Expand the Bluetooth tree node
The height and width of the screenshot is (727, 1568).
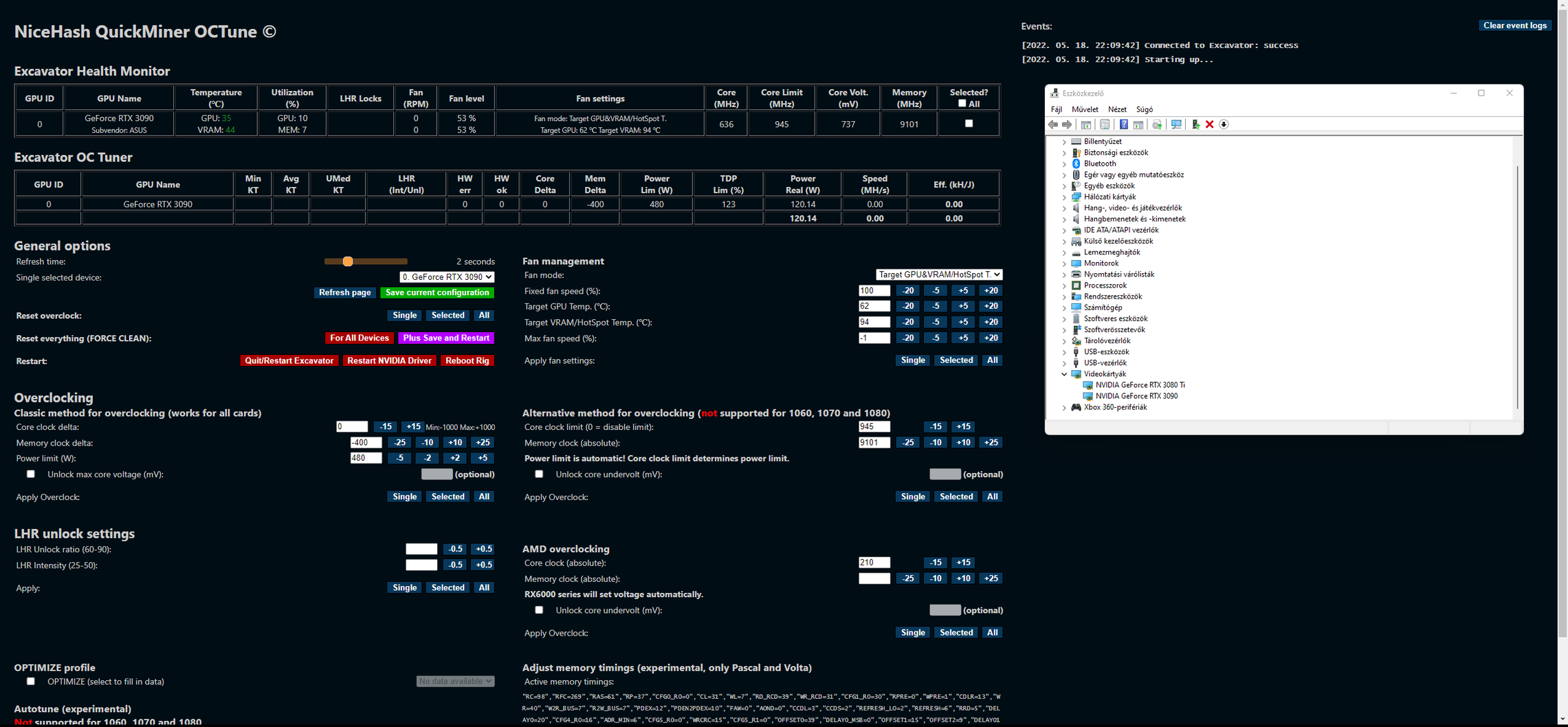click(1064, 164)
